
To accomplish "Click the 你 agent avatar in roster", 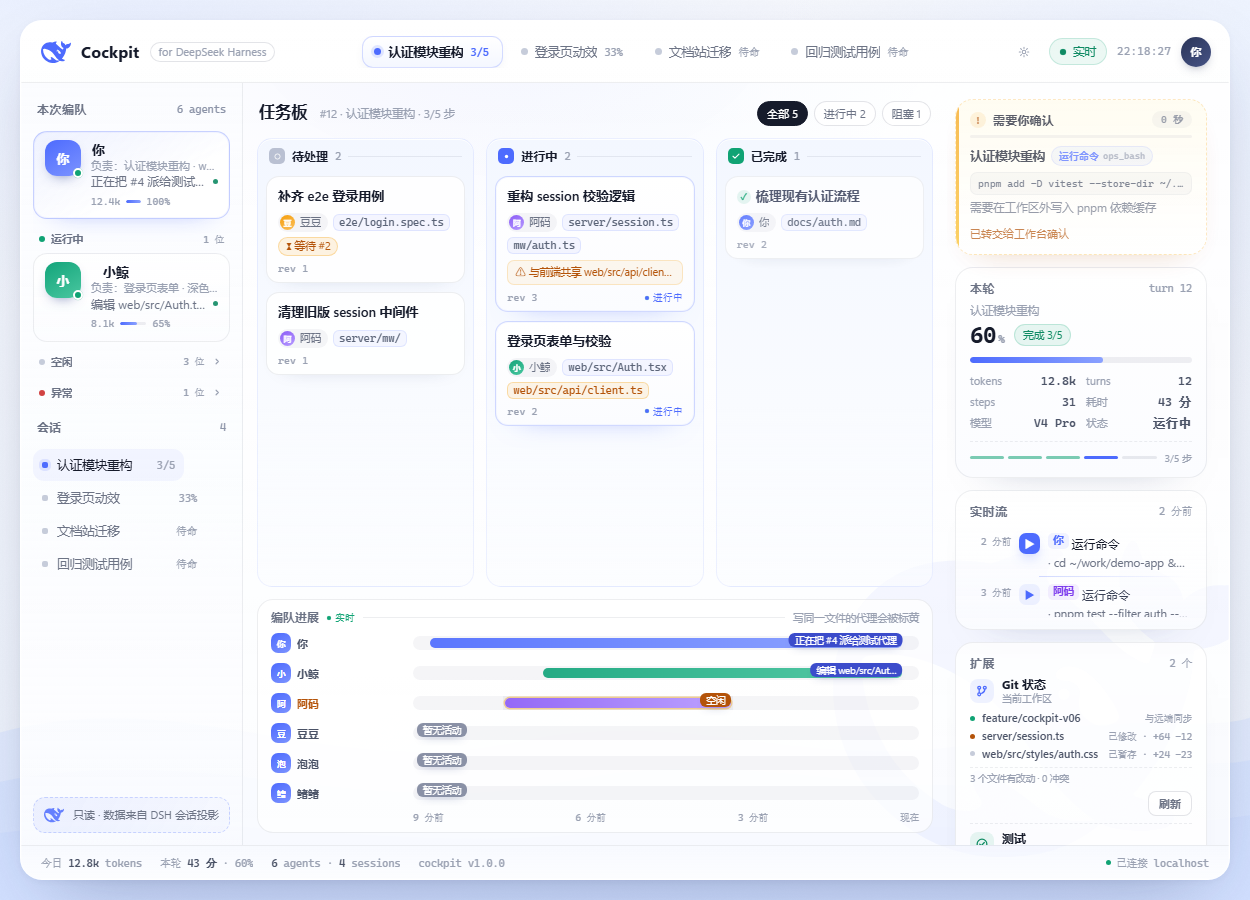I will 63,158.
